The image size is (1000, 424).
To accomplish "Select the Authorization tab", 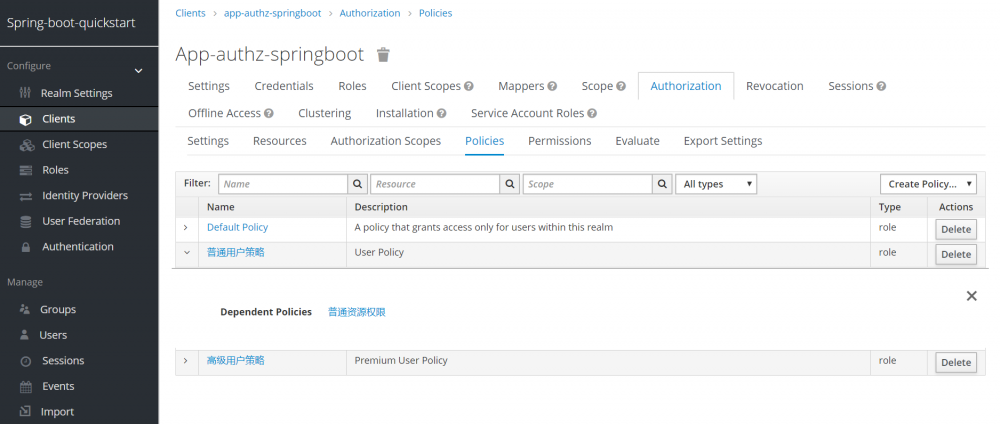I will point(686,86).
